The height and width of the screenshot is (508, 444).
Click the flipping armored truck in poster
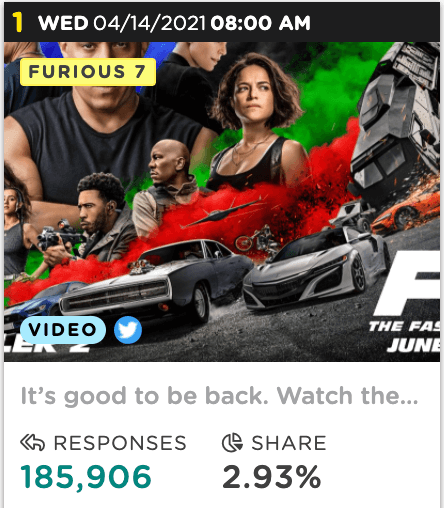pyautogui.click(x=395, y=123)
